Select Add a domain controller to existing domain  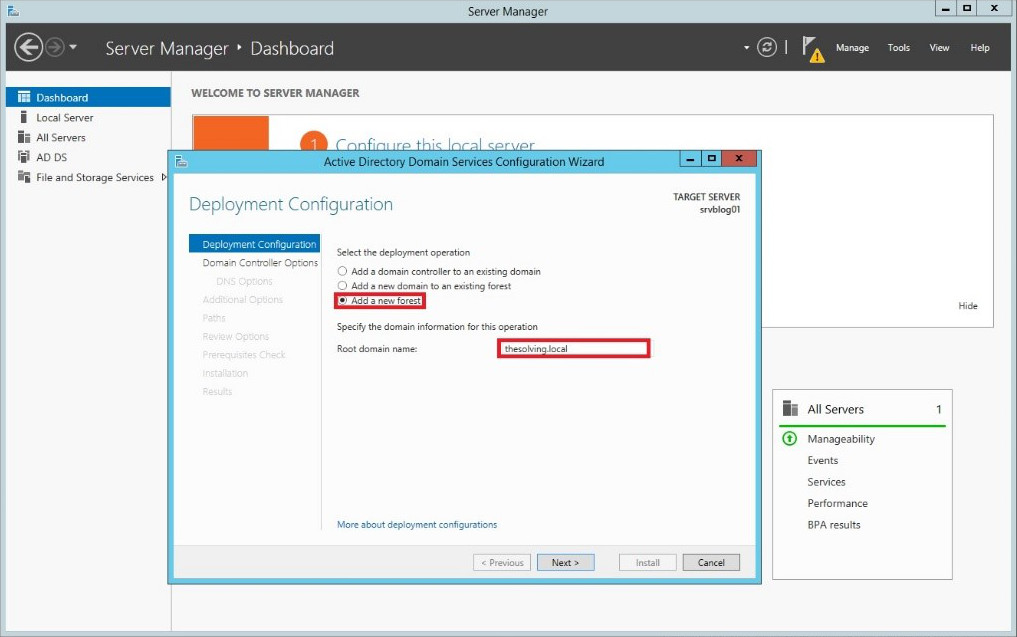(342, 271)
